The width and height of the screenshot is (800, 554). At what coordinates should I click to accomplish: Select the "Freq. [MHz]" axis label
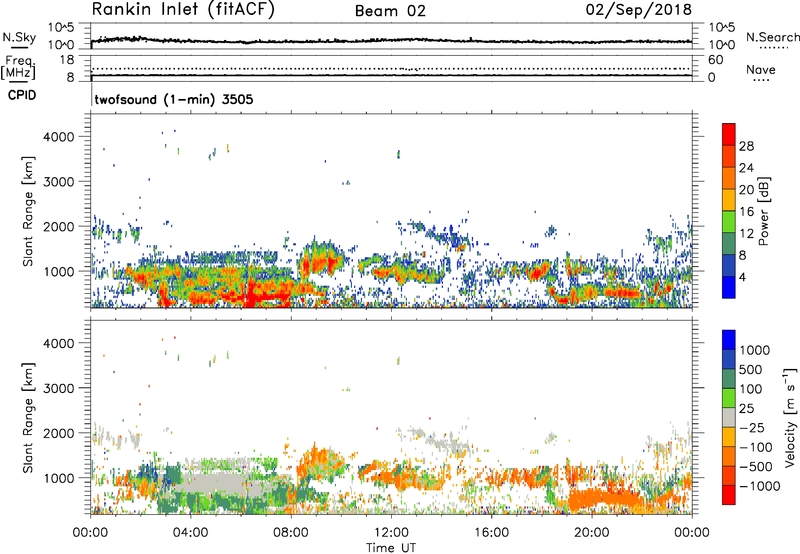(x=19, y=68)
